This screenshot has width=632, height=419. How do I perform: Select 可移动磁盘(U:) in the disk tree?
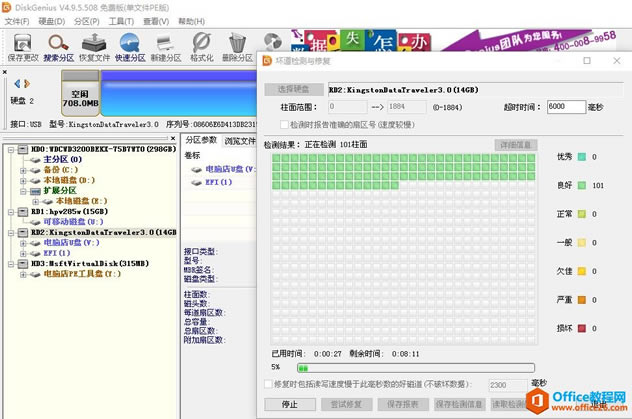pyautogui.click(x=73, y=222)
